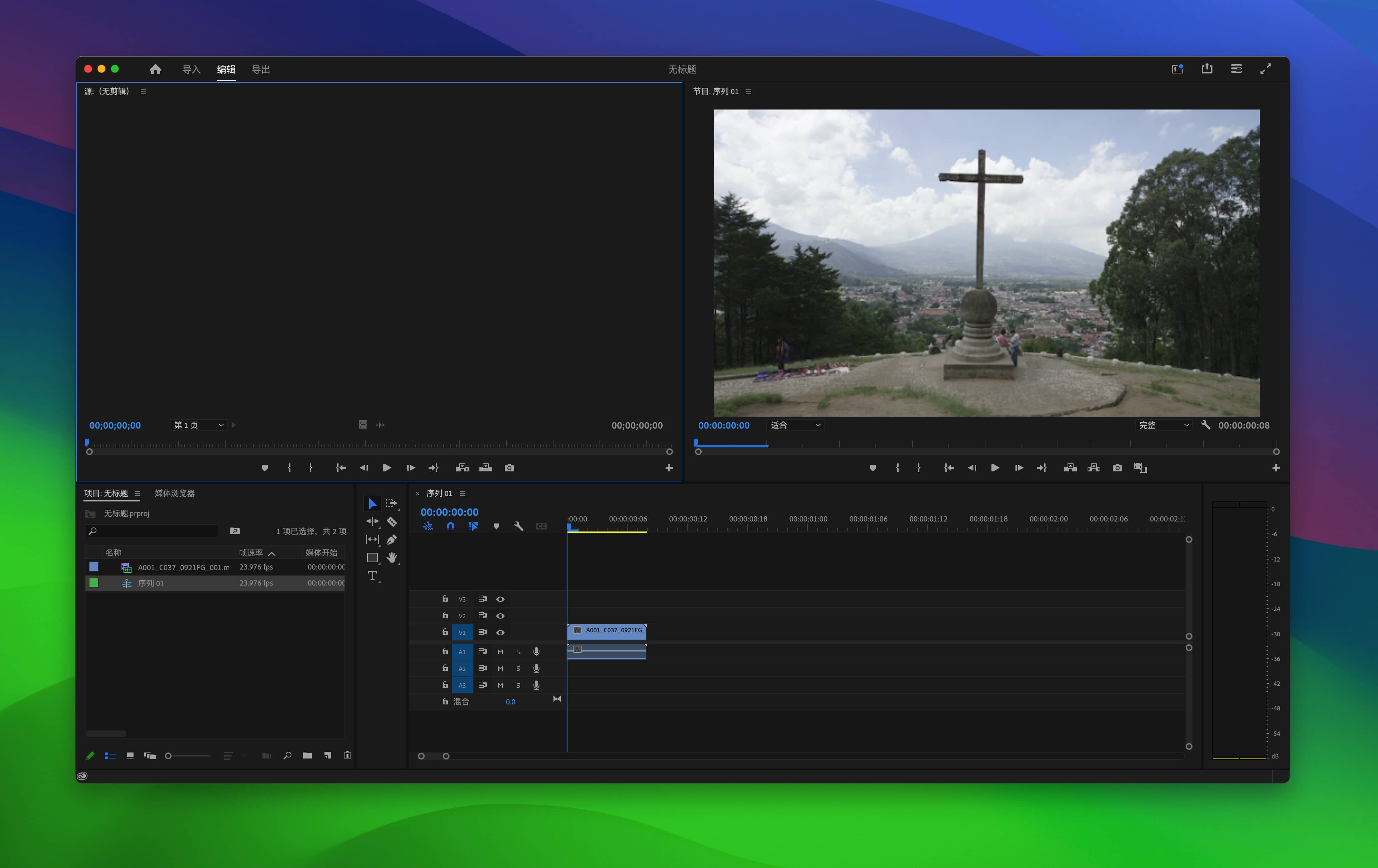
Task: Choose the Type tool
Action: 373,576
